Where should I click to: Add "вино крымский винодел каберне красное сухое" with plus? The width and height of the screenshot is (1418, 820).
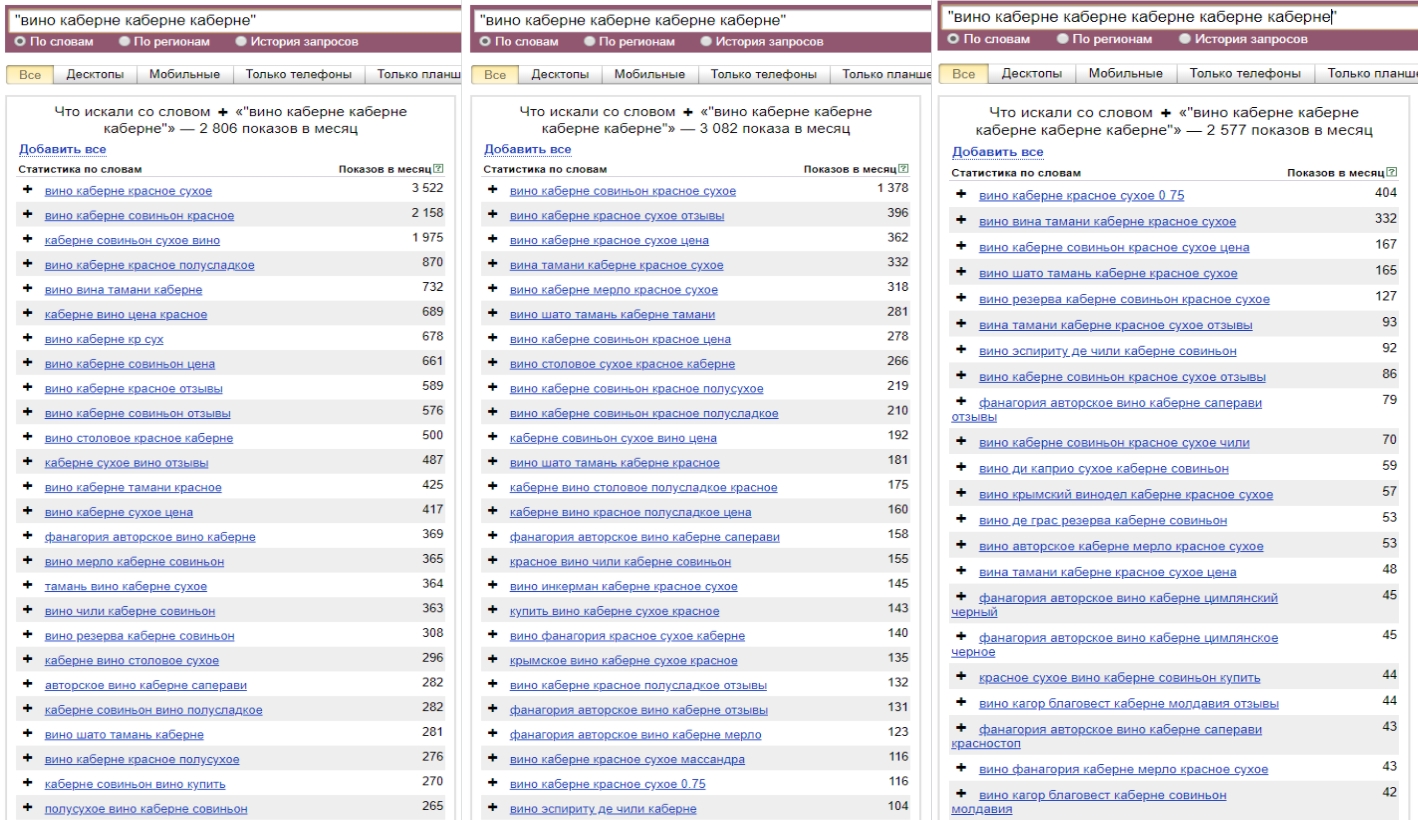point(962,494)
